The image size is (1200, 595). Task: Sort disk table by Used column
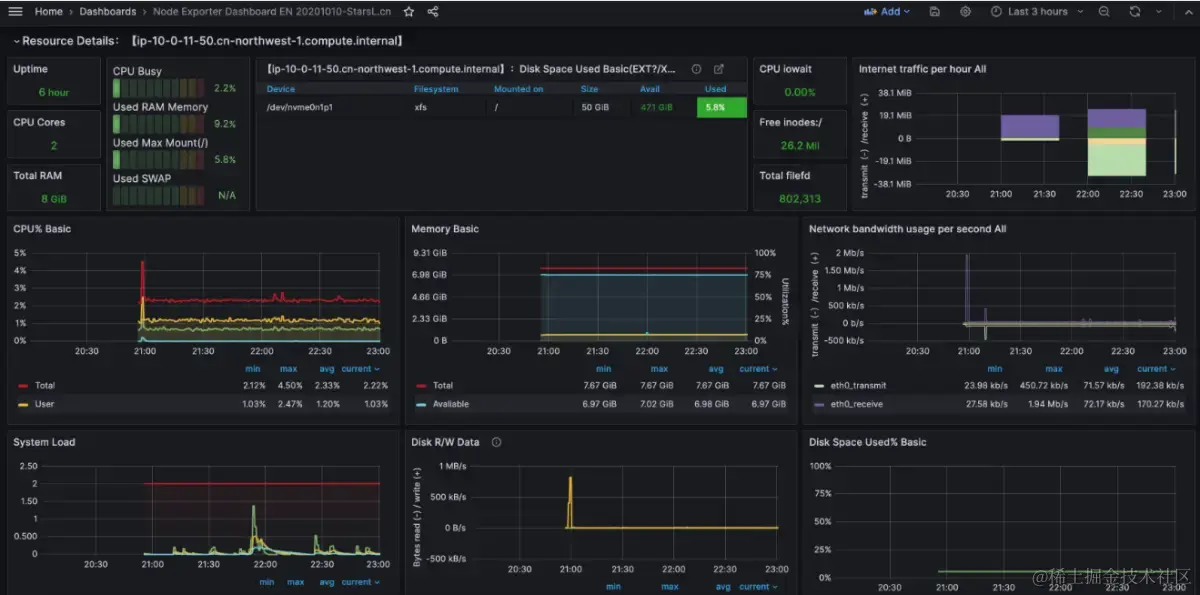[716, 89]
